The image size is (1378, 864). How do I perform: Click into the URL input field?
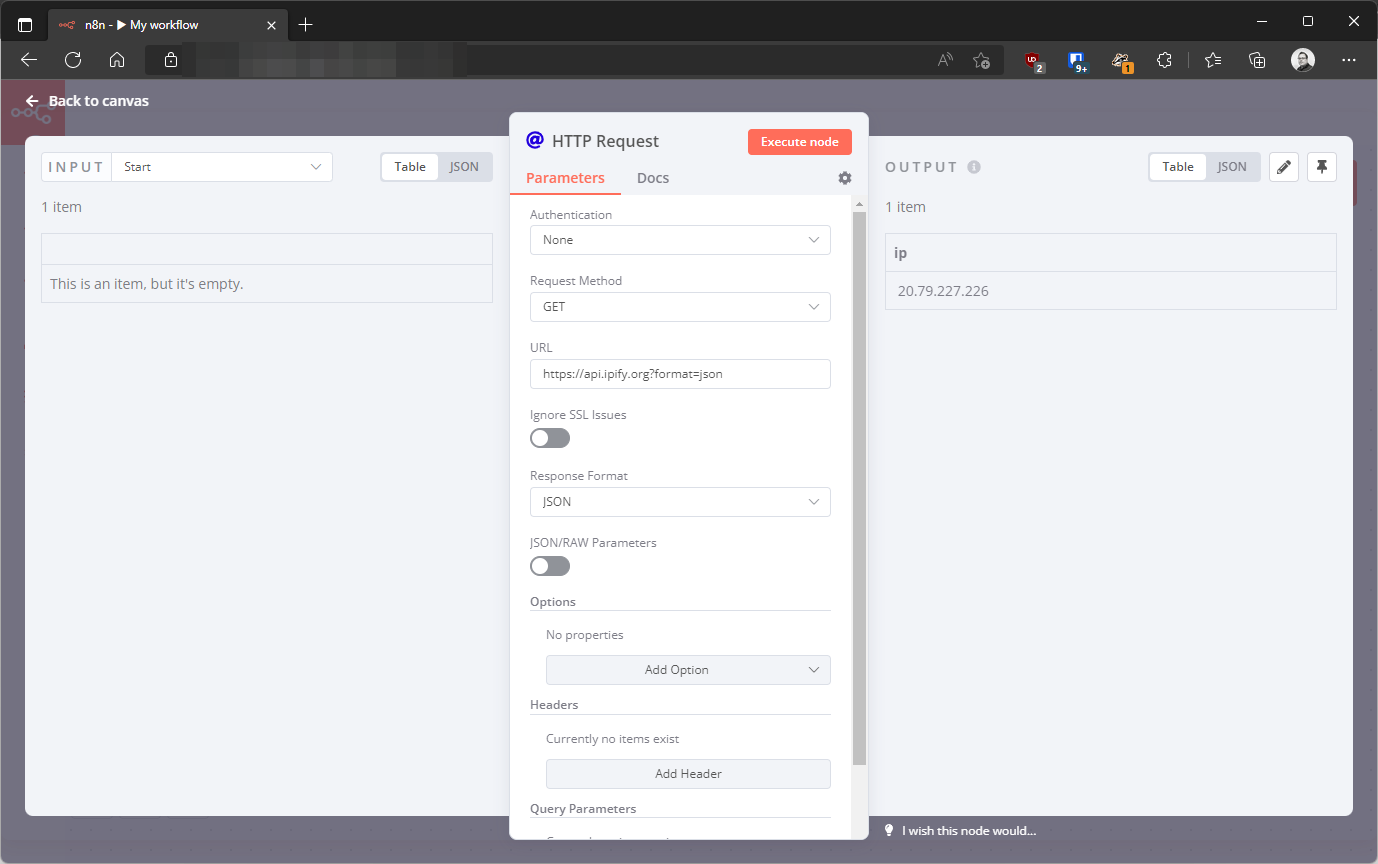pyautogui.click(x=680, y=374)
